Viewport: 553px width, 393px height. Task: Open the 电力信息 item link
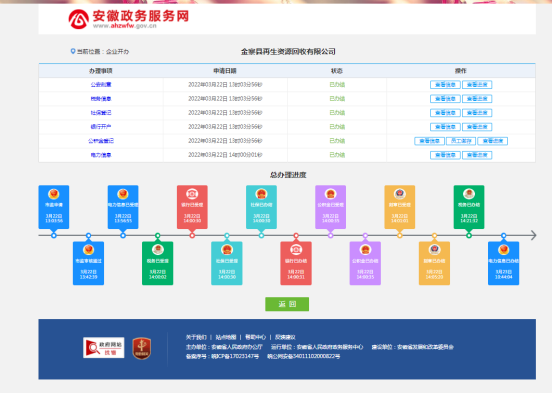pos(101,155)
